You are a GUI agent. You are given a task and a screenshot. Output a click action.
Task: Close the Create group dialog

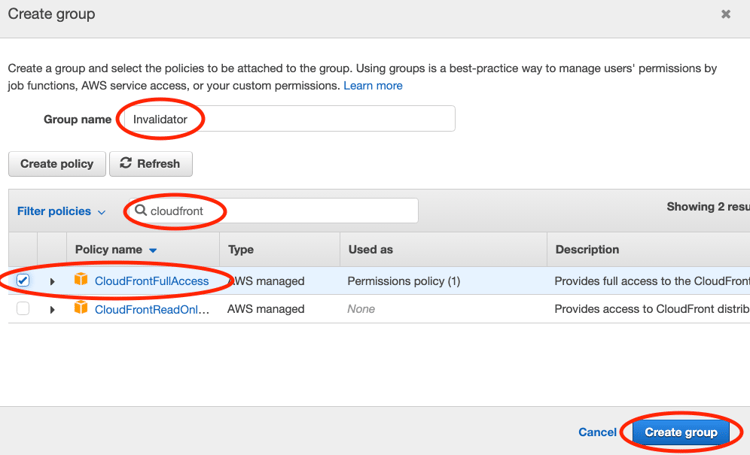726,14
